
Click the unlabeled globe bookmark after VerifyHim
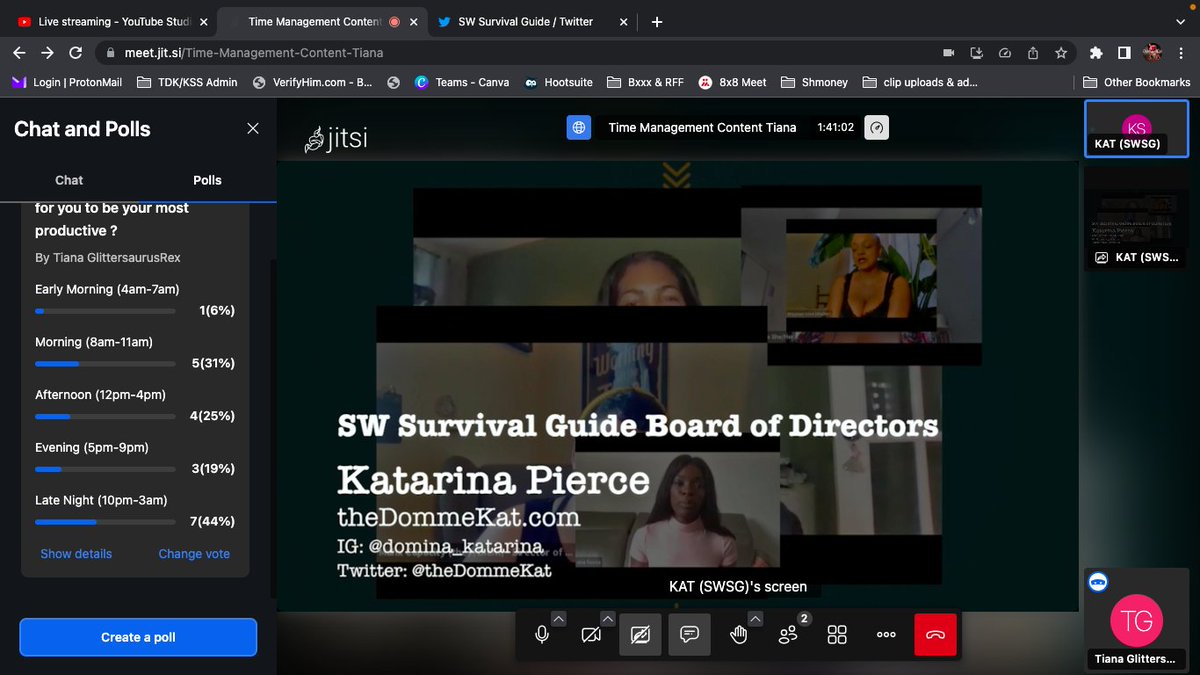393,82
